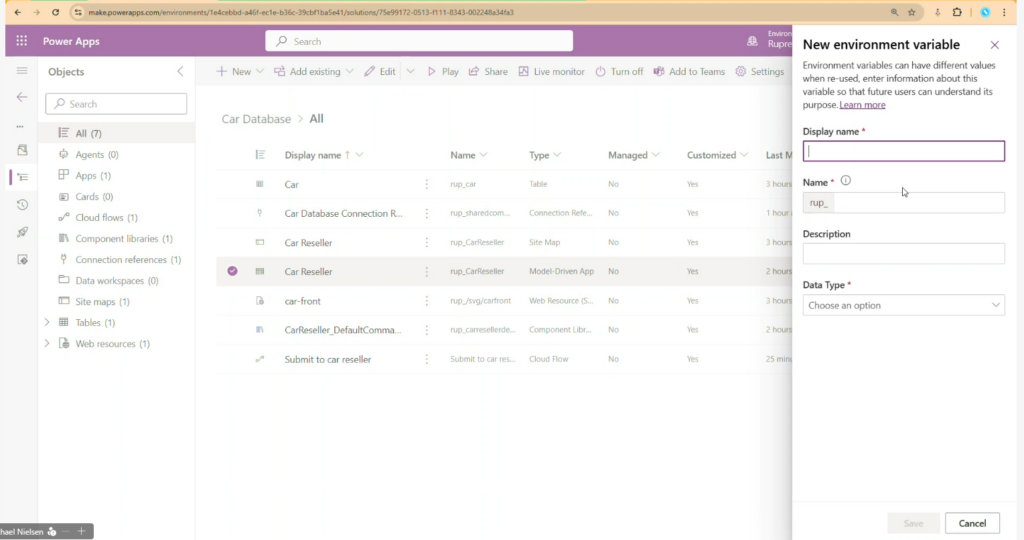Select Connection references in Objects list

(x=128, y=260)
